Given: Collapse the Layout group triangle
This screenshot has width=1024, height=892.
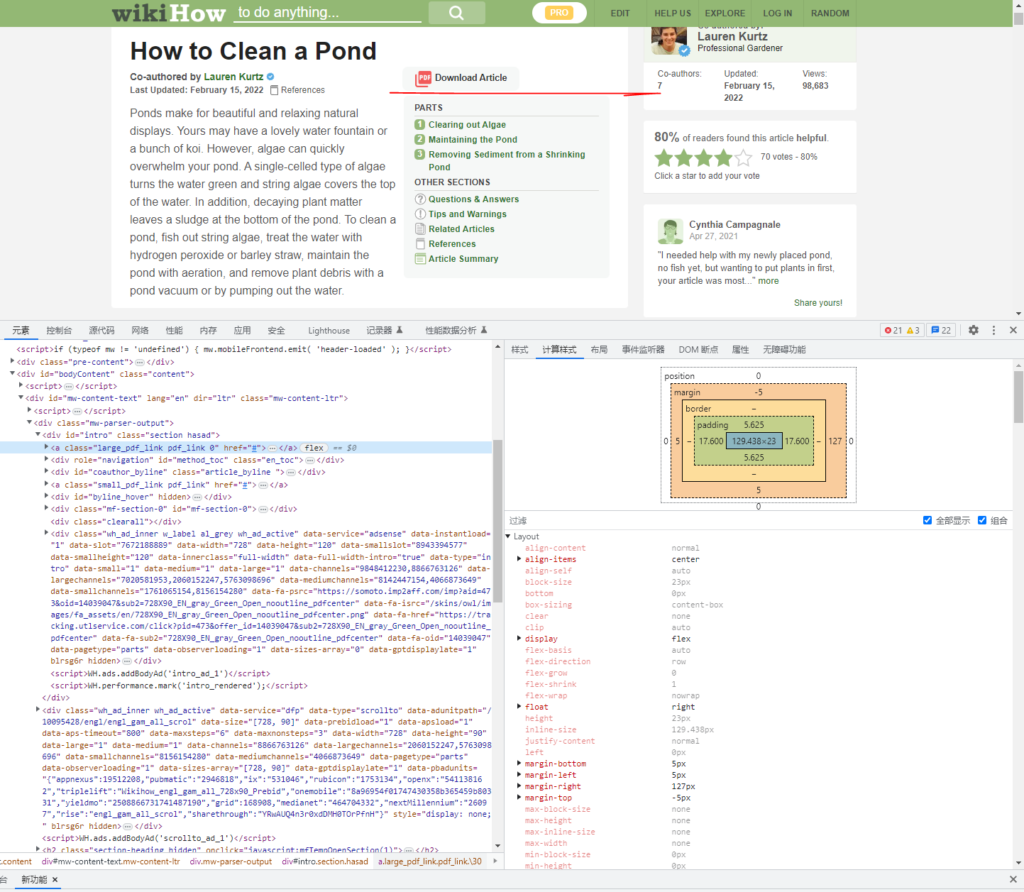Looking at the screenshot, I should click(509, 536).
